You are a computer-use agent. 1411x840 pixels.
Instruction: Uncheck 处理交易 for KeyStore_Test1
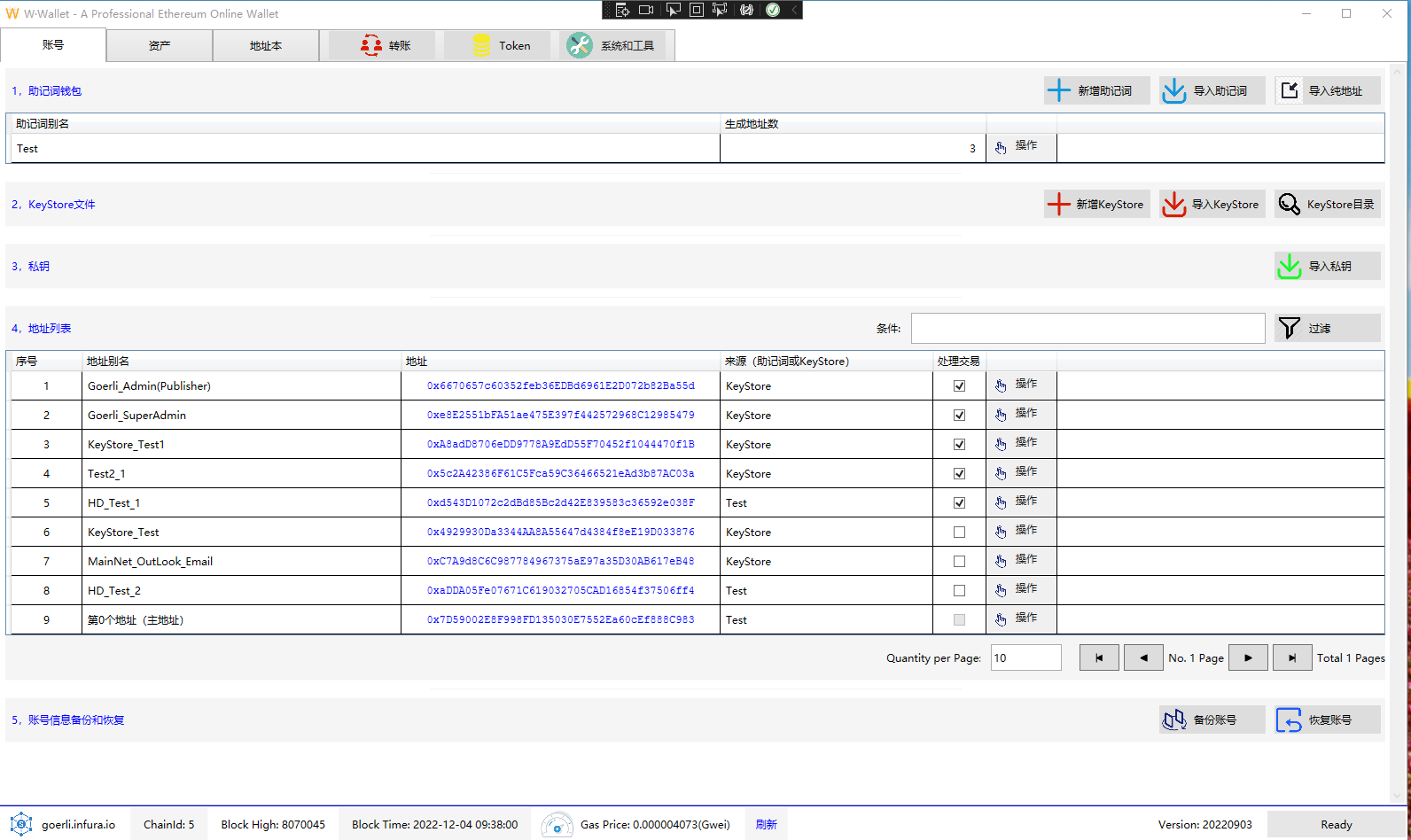click(959, 444)
